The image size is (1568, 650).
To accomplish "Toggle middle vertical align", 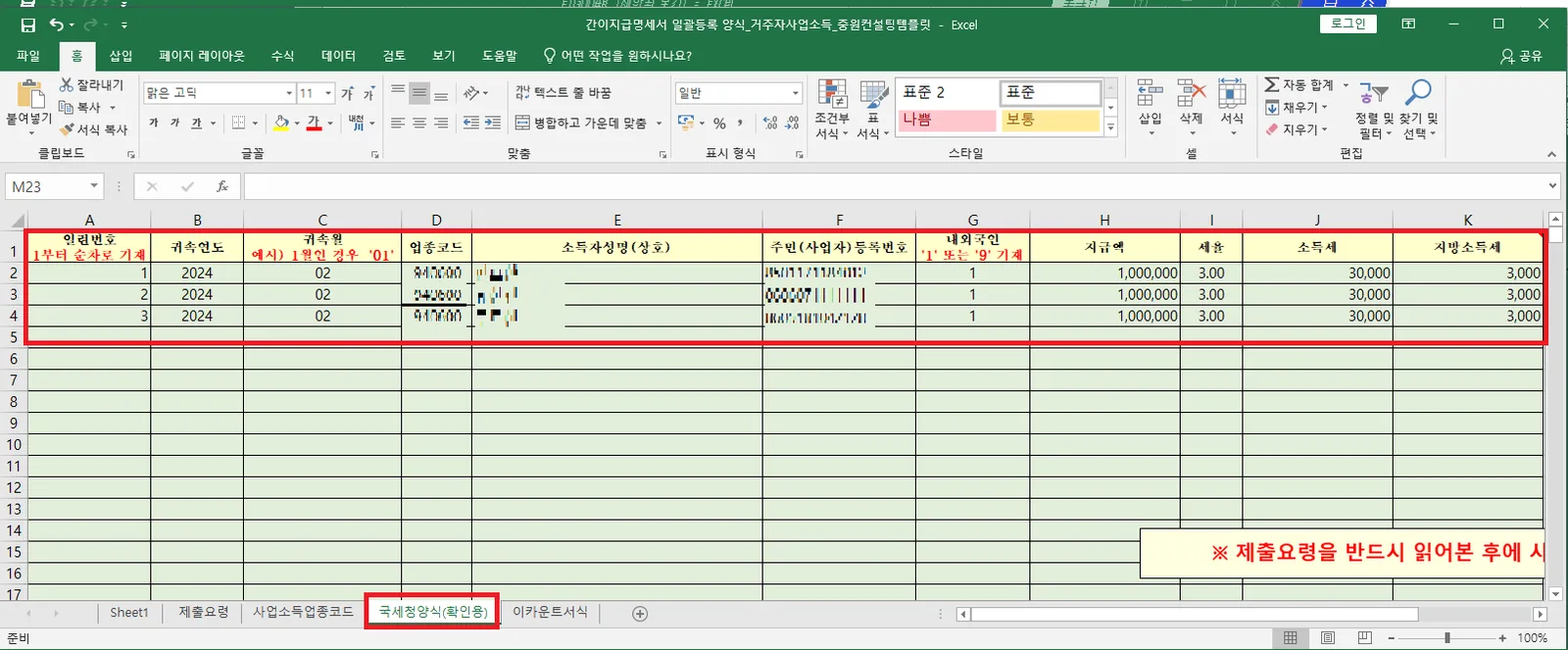I will (x=419, y=93).
